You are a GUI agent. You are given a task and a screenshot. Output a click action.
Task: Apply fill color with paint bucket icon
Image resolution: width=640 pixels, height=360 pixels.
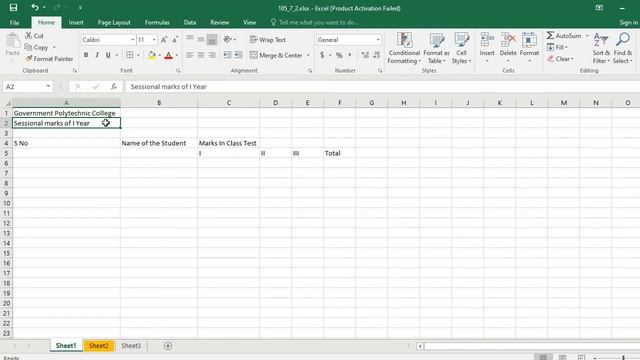pos(151,55)
